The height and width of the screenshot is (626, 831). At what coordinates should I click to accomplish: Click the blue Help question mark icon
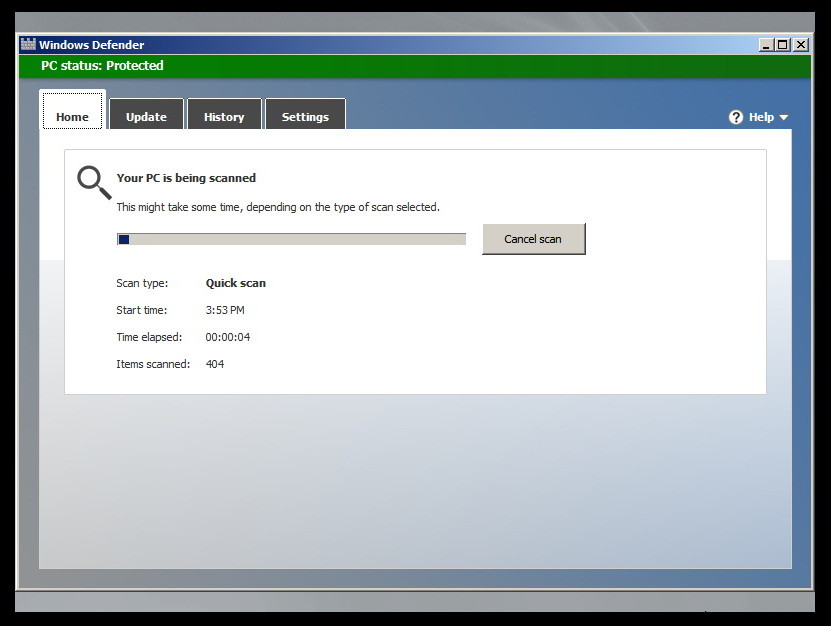coord(735,116)
